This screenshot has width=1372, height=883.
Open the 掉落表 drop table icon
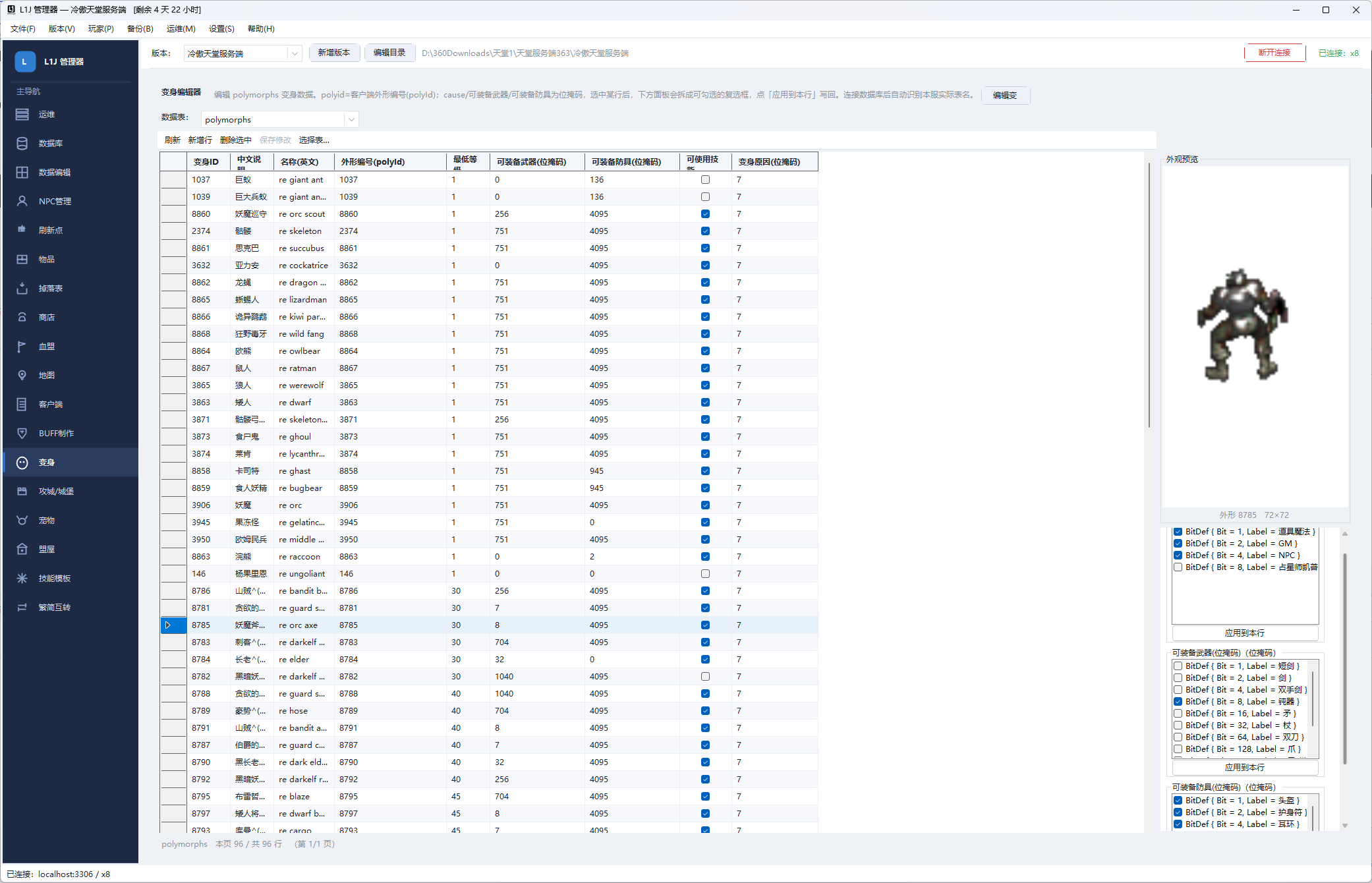point(22,289)
